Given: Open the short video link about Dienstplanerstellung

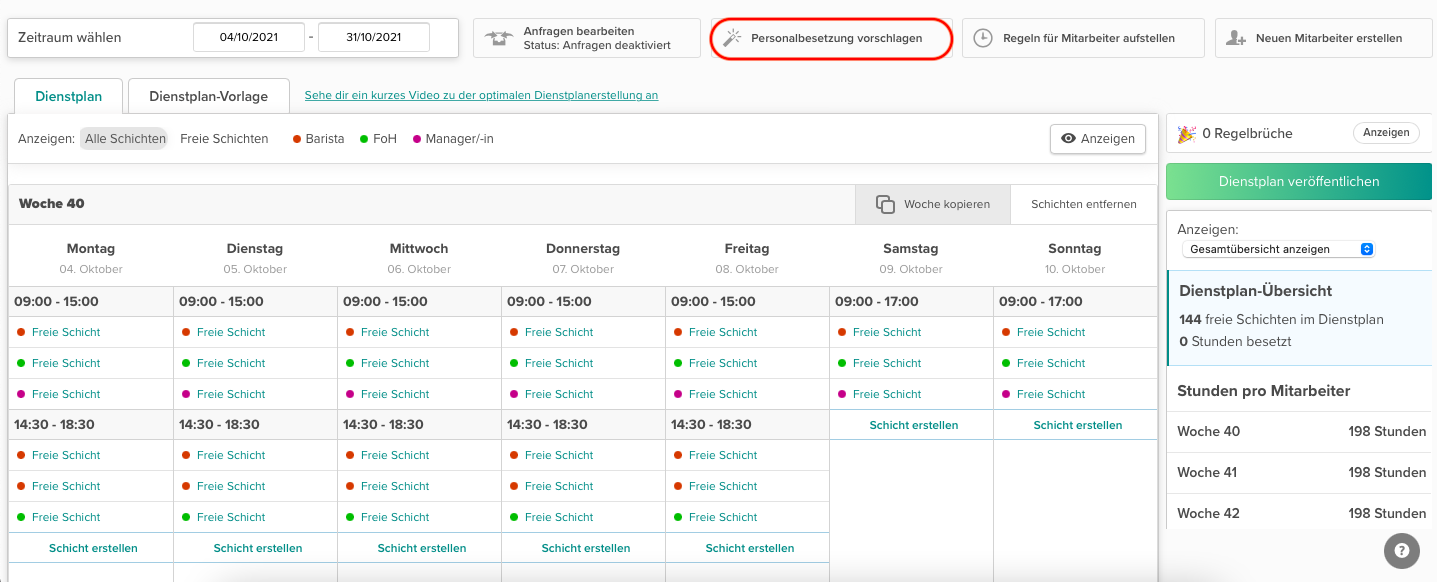Looking at the screenshot, I should pyautogui.click(x=481, y=96).
